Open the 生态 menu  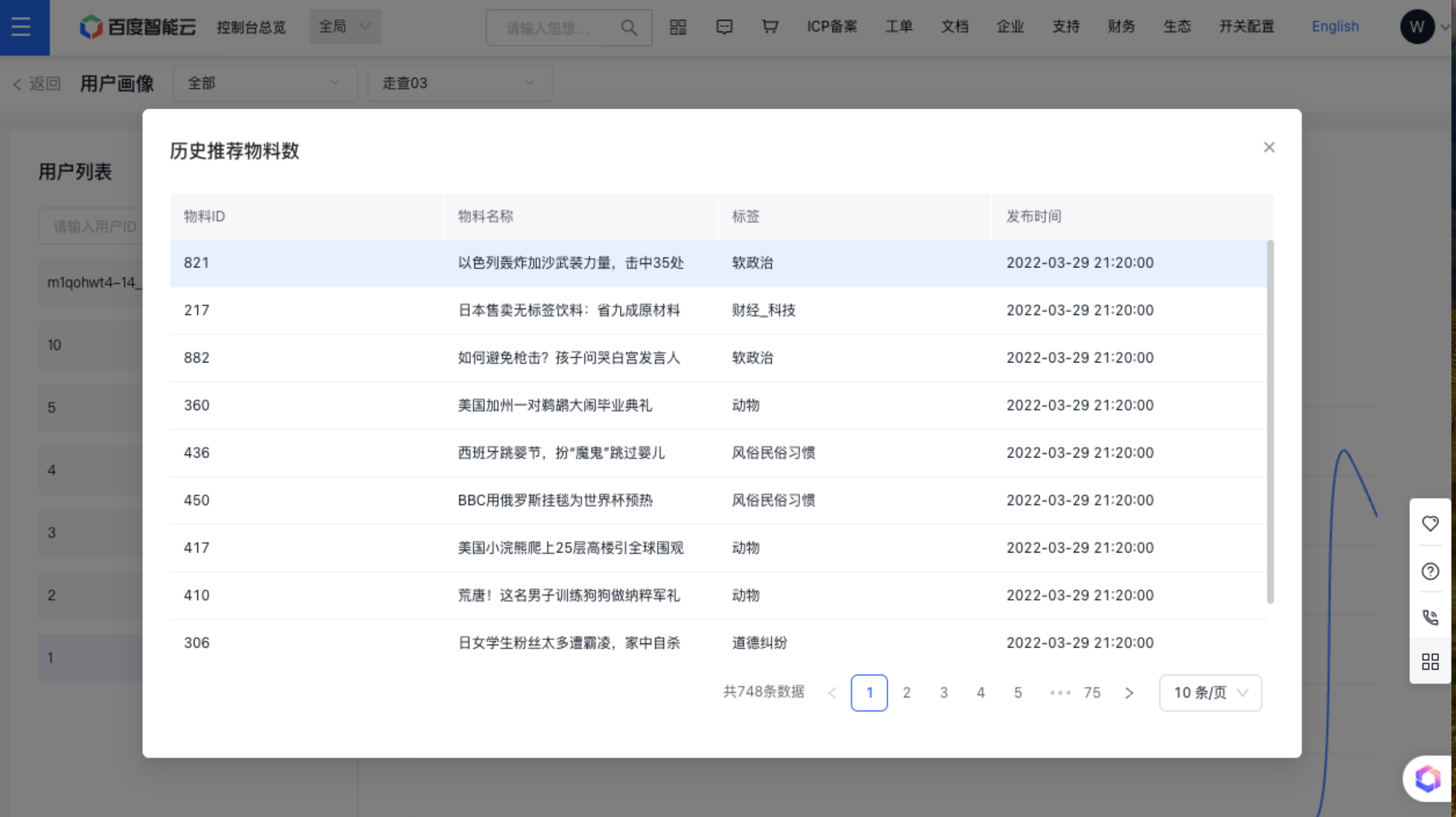[1177, 27]
